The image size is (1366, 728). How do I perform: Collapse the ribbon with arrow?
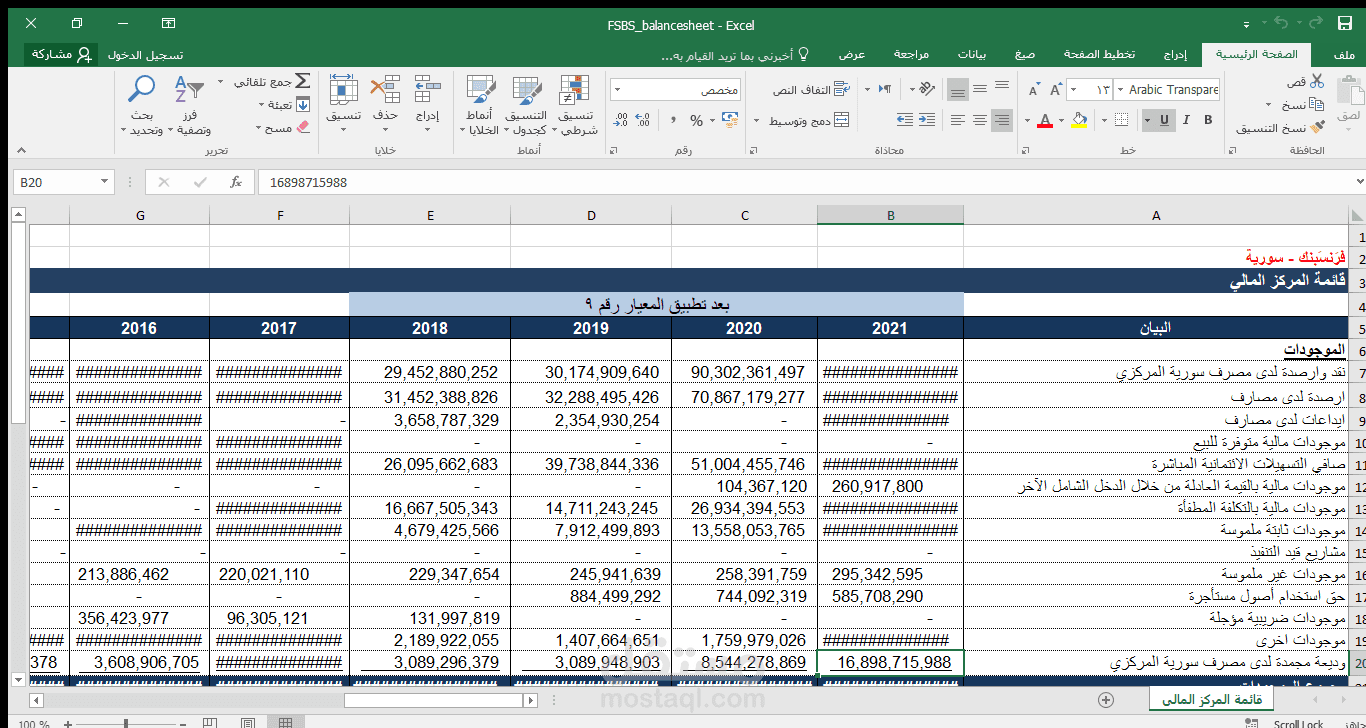pos(20,151)
